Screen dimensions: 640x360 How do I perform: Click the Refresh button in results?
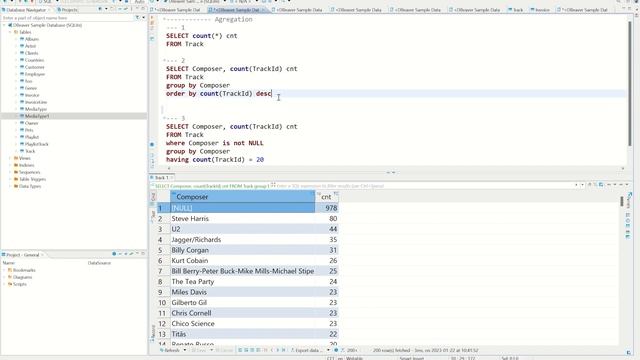[170, 350]
